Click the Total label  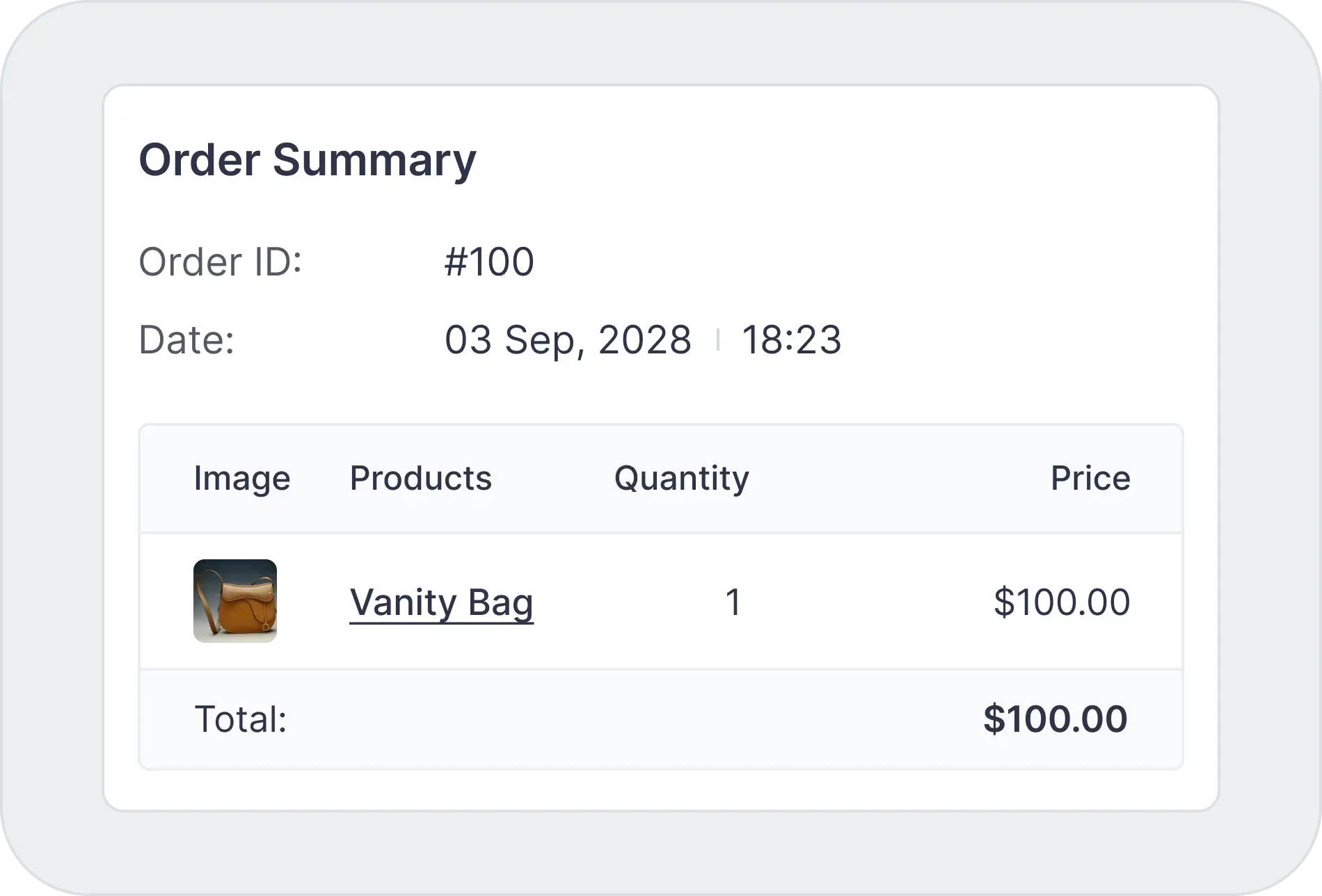point(240,719)
